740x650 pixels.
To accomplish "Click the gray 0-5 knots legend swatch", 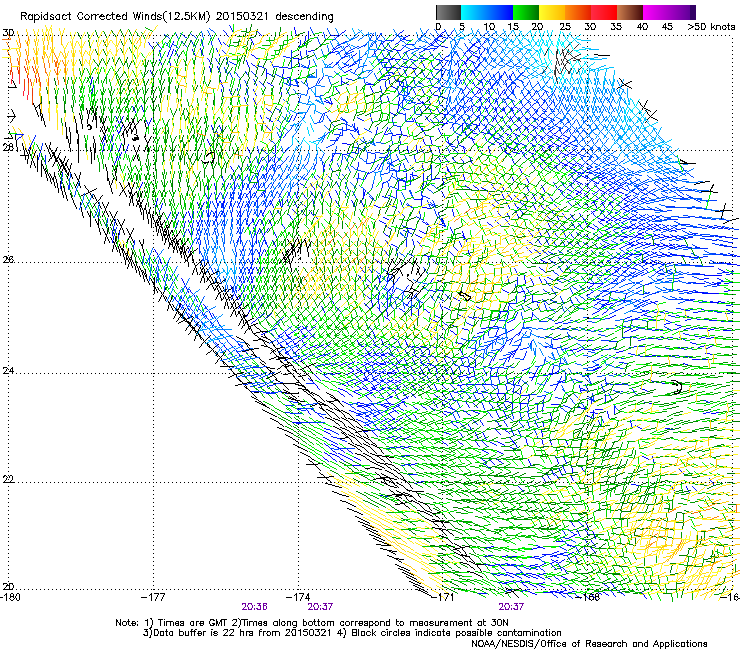I will [448, 12].
